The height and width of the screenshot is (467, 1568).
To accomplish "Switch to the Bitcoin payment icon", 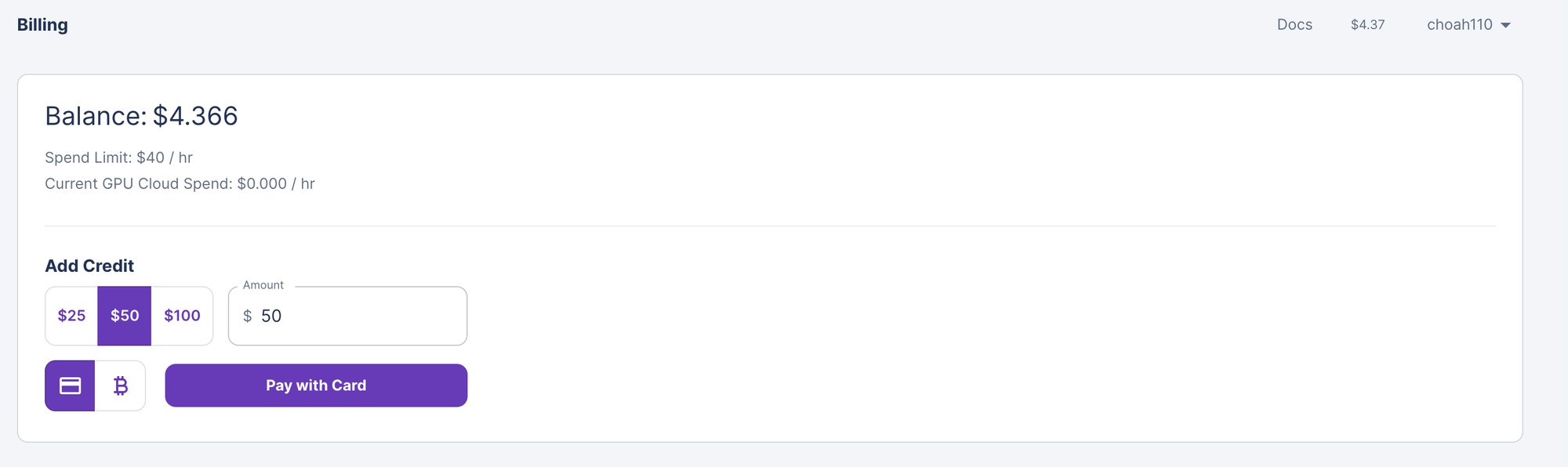I will pos(120,386).
